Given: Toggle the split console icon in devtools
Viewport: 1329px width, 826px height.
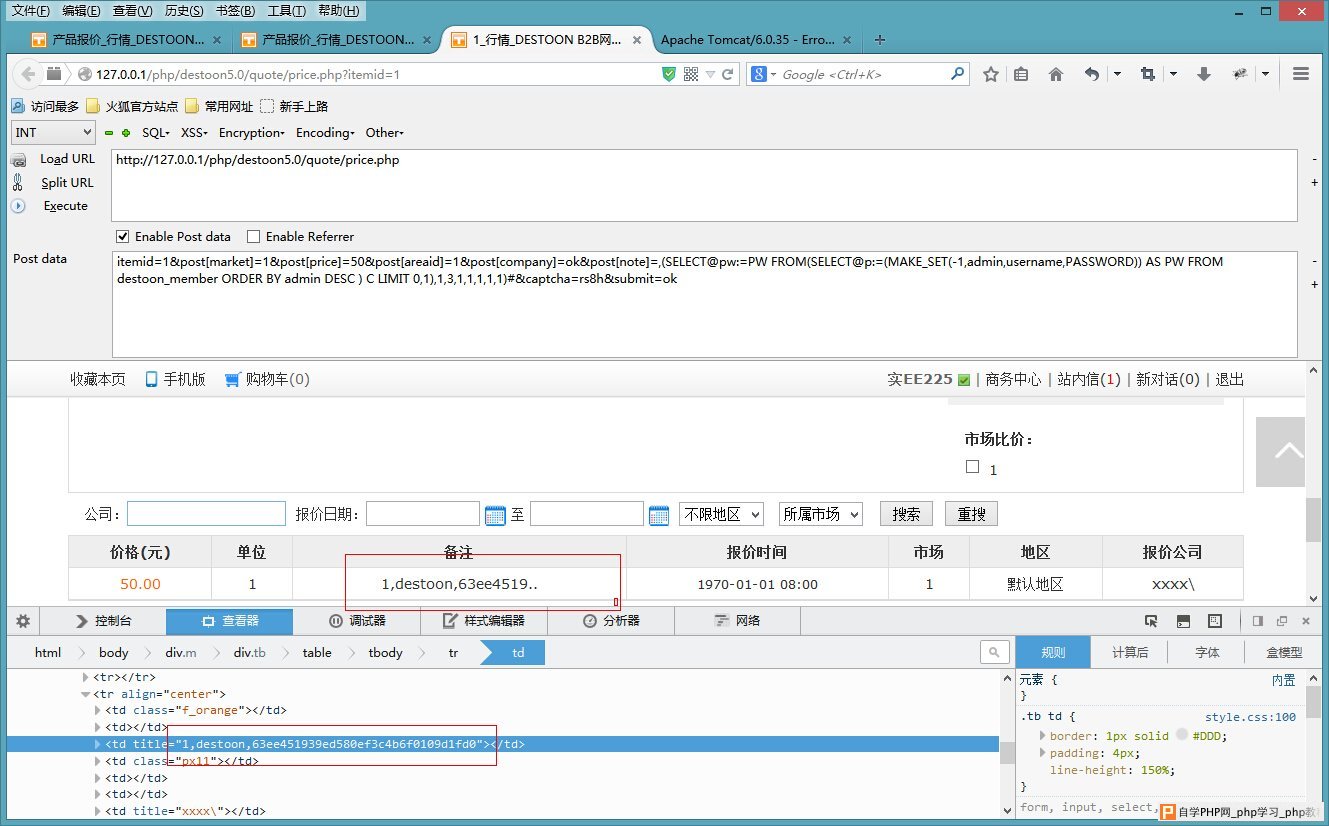Looking at the screenshot, I should tap(1183, 621).
